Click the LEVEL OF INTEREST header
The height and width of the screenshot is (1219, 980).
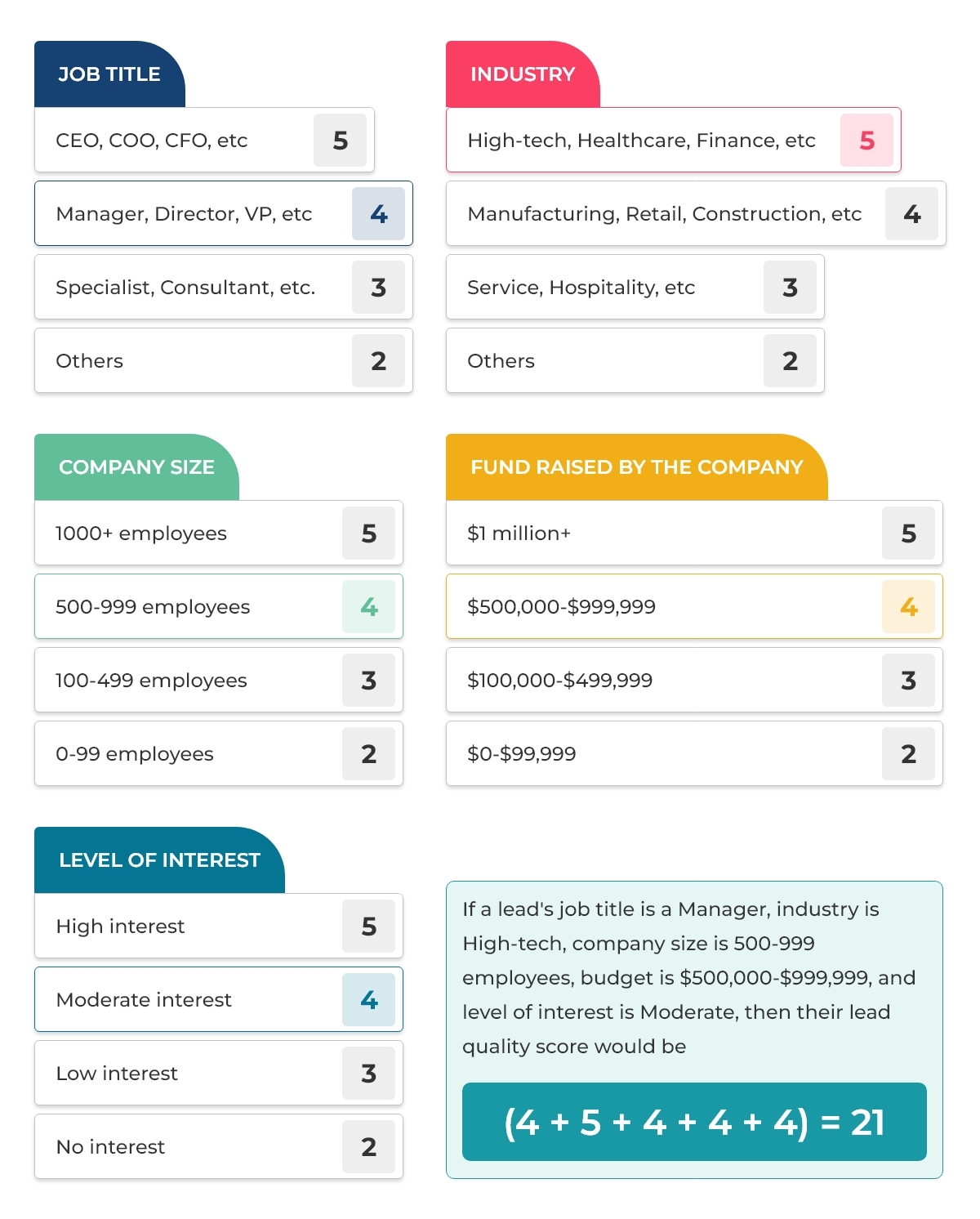click(159, 860)
